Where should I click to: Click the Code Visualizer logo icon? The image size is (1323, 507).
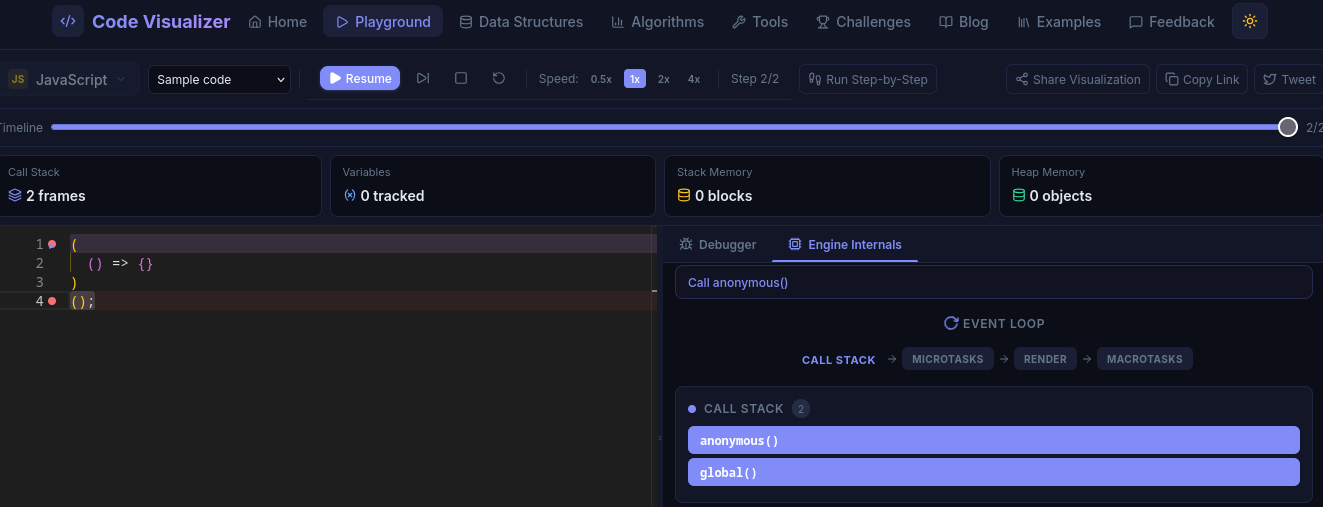(x=68, y=21)
